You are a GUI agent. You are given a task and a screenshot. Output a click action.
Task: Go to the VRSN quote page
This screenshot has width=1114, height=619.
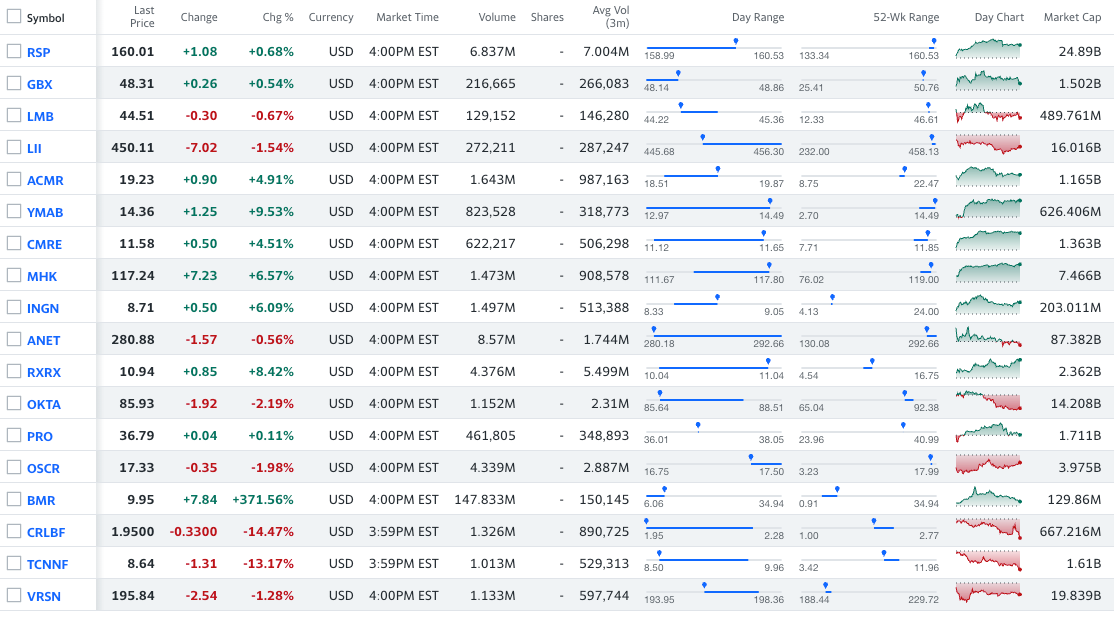(x=44, y=596)
